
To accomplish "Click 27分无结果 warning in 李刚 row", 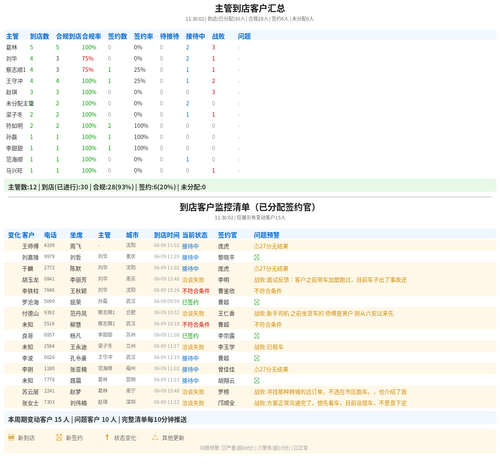I will coord(271,369).
